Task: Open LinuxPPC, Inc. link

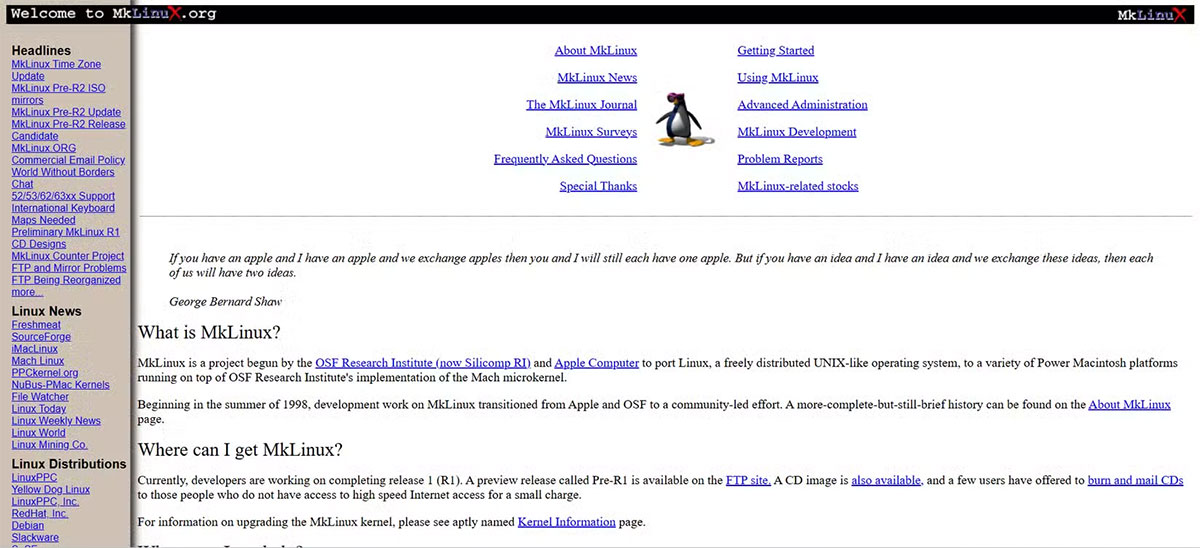Action: [x=45, y=502]
